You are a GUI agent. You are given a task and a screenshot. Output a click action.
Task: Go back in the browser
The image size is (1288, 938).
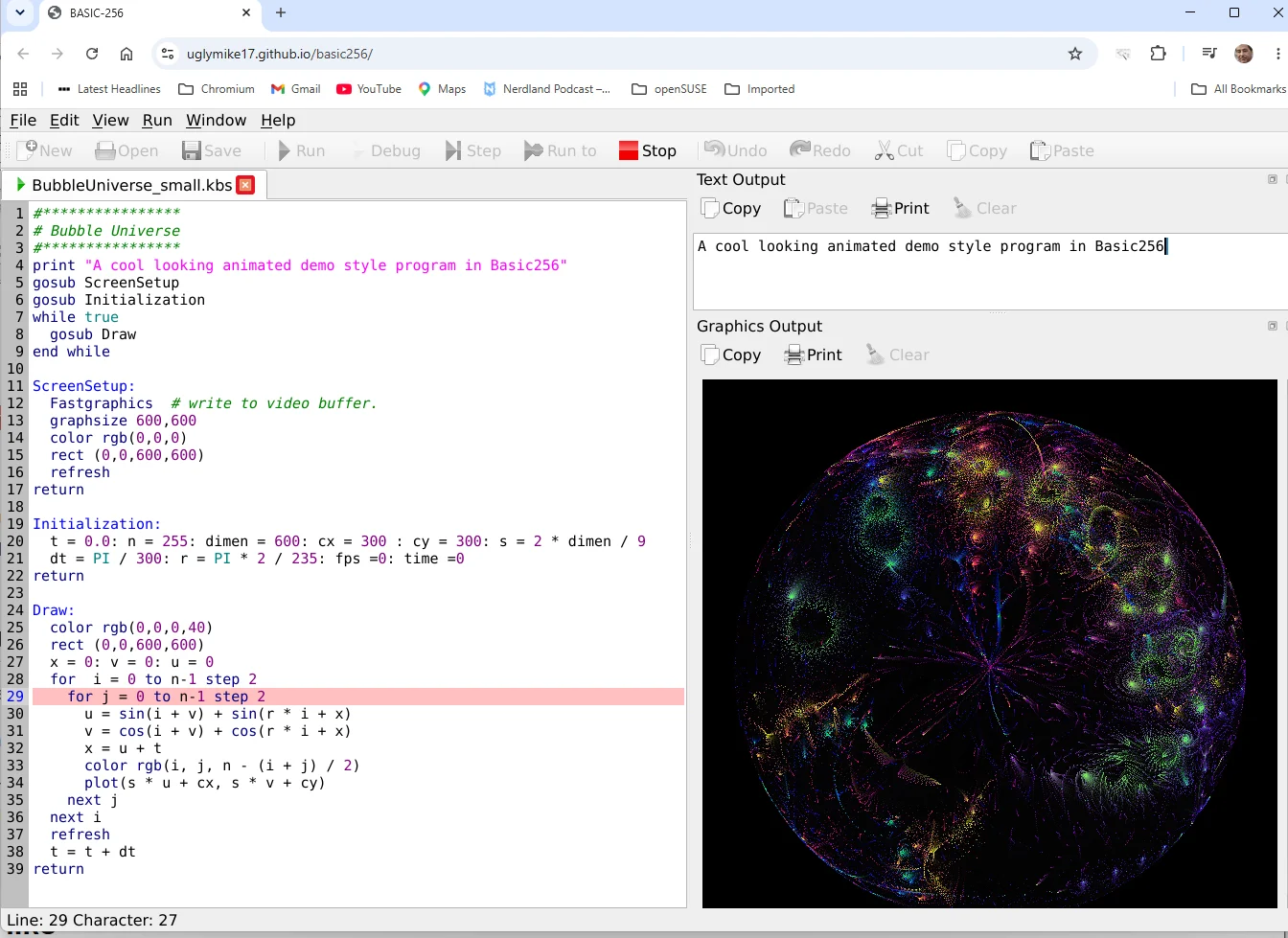(x=23, y=54)
